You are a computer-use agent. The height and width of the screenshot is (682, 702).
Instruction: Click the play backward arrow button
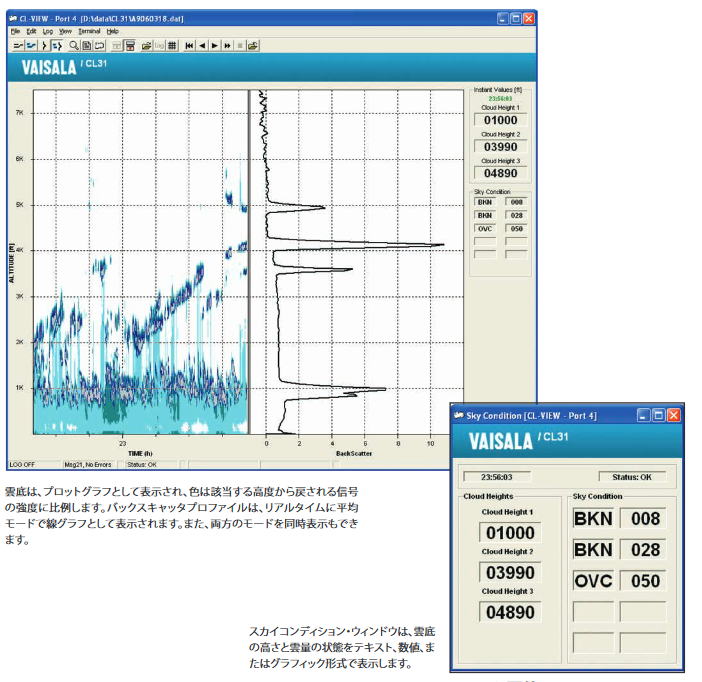click(202, 46)
